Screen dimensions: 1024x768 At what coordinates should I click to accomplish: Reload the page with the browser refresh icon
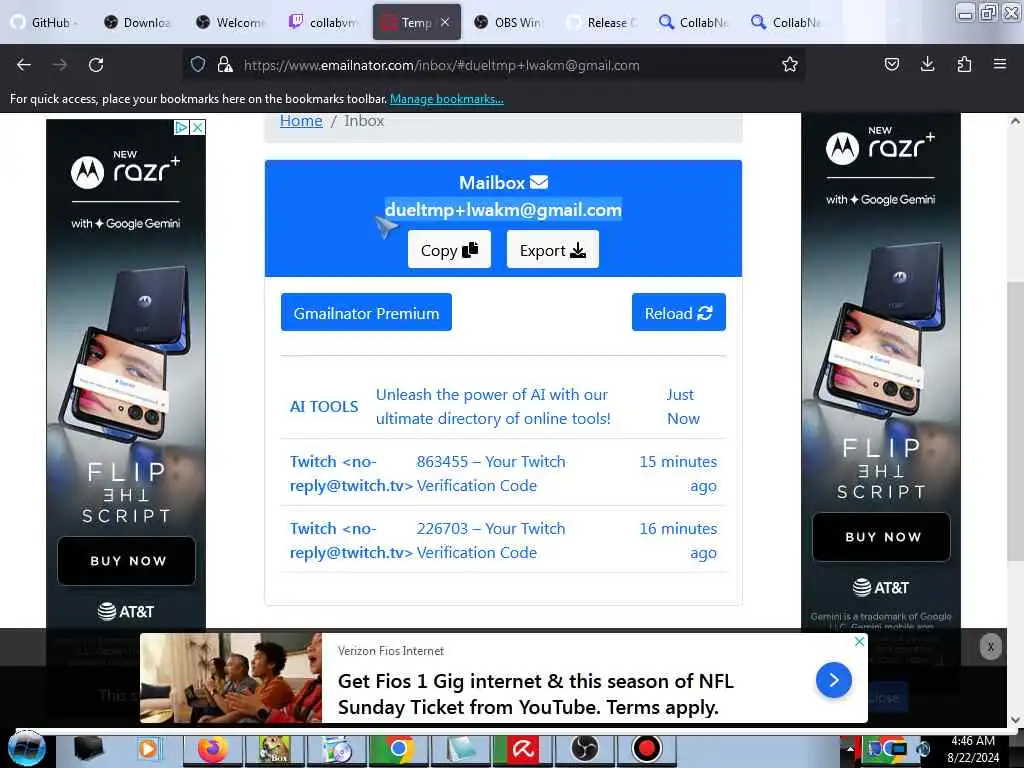coord(96,65)
